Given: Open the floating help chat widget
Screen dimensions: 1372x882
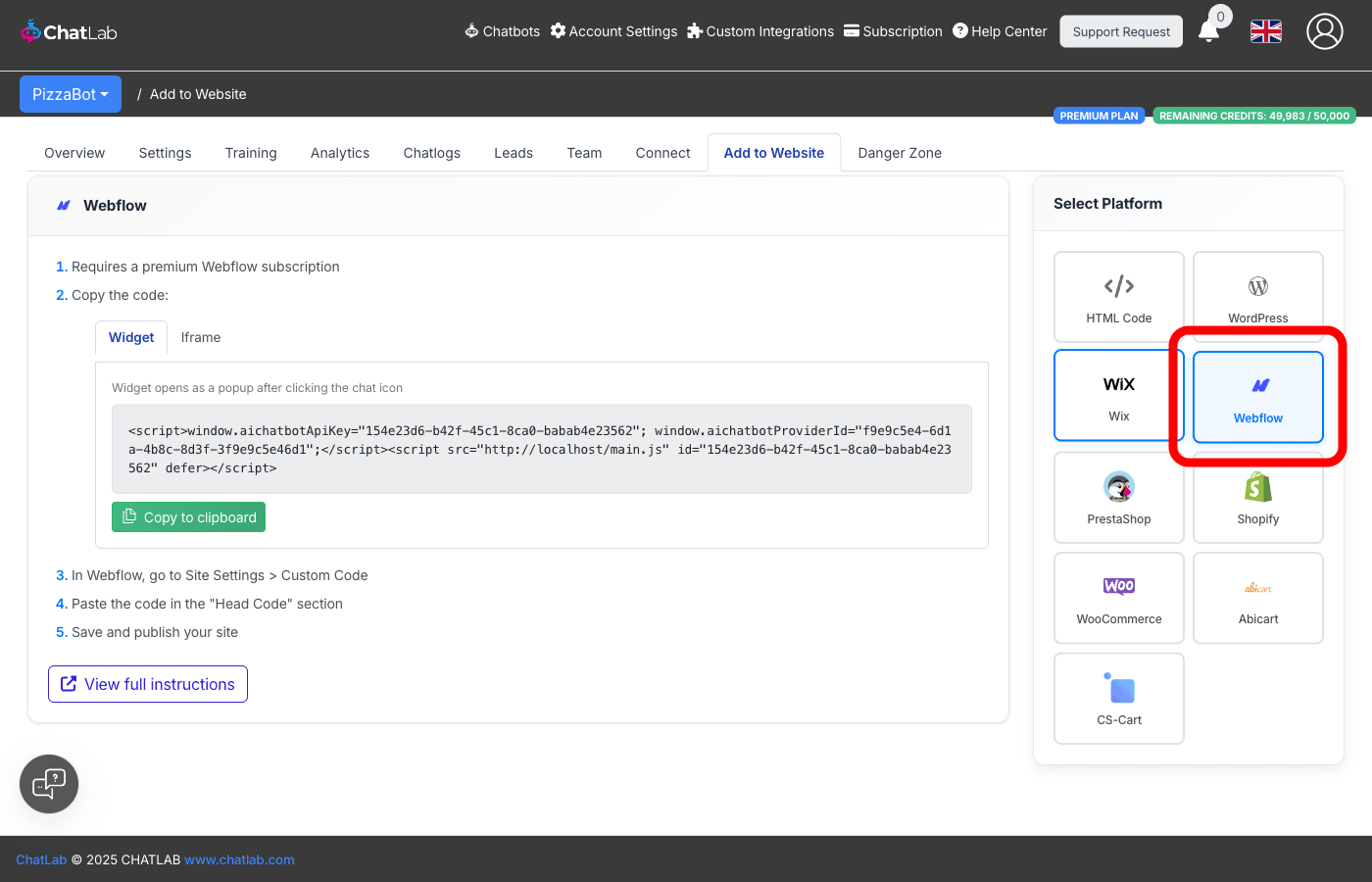Looking at the screenshot, I should pyautogui.click(x=49, y=784).
